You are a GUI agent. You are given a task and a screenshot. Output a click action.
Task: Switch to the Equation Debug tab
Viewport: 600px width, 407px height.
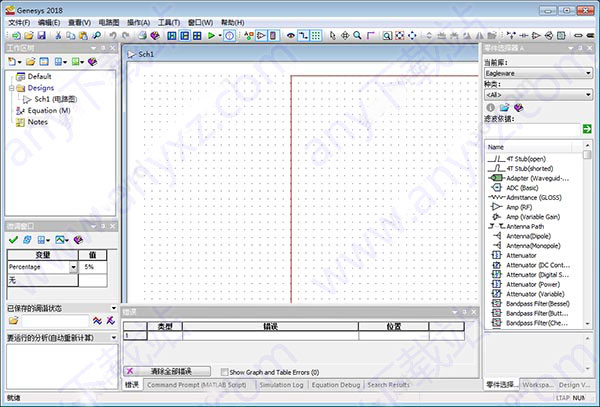(336, 385)
